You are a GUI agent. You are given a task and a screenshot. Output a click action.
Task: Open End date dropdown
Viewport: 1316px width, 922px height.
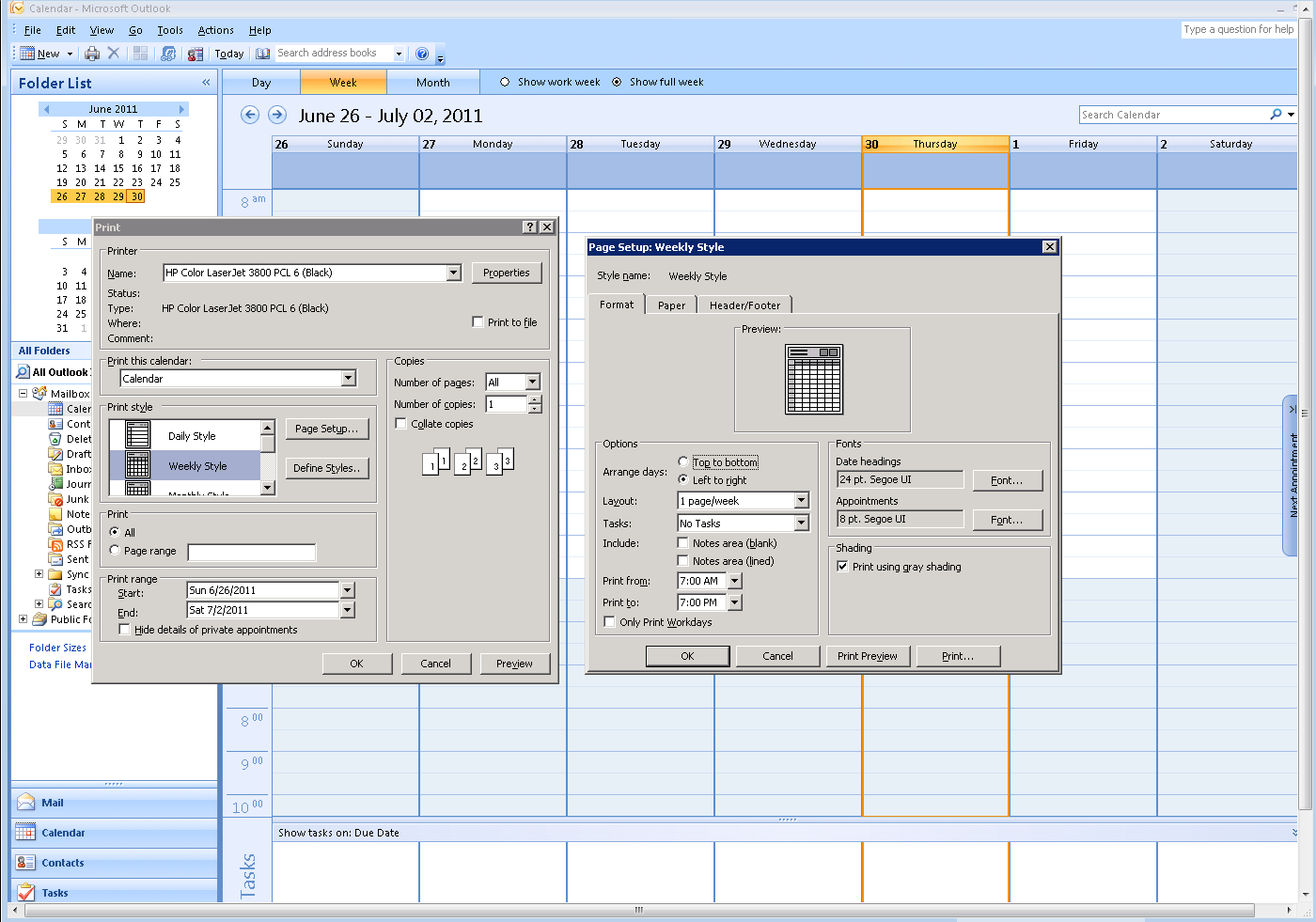point(347,610)
